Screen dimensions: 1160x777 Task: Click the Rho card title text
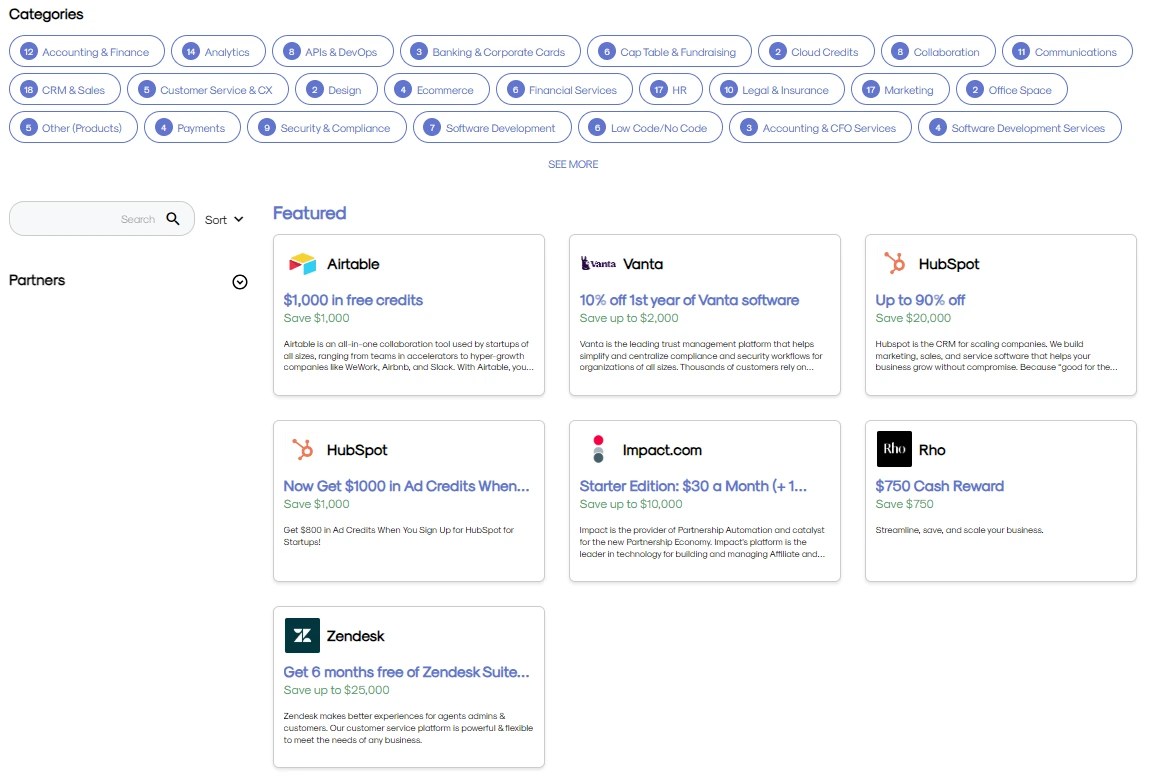point(932,450)
